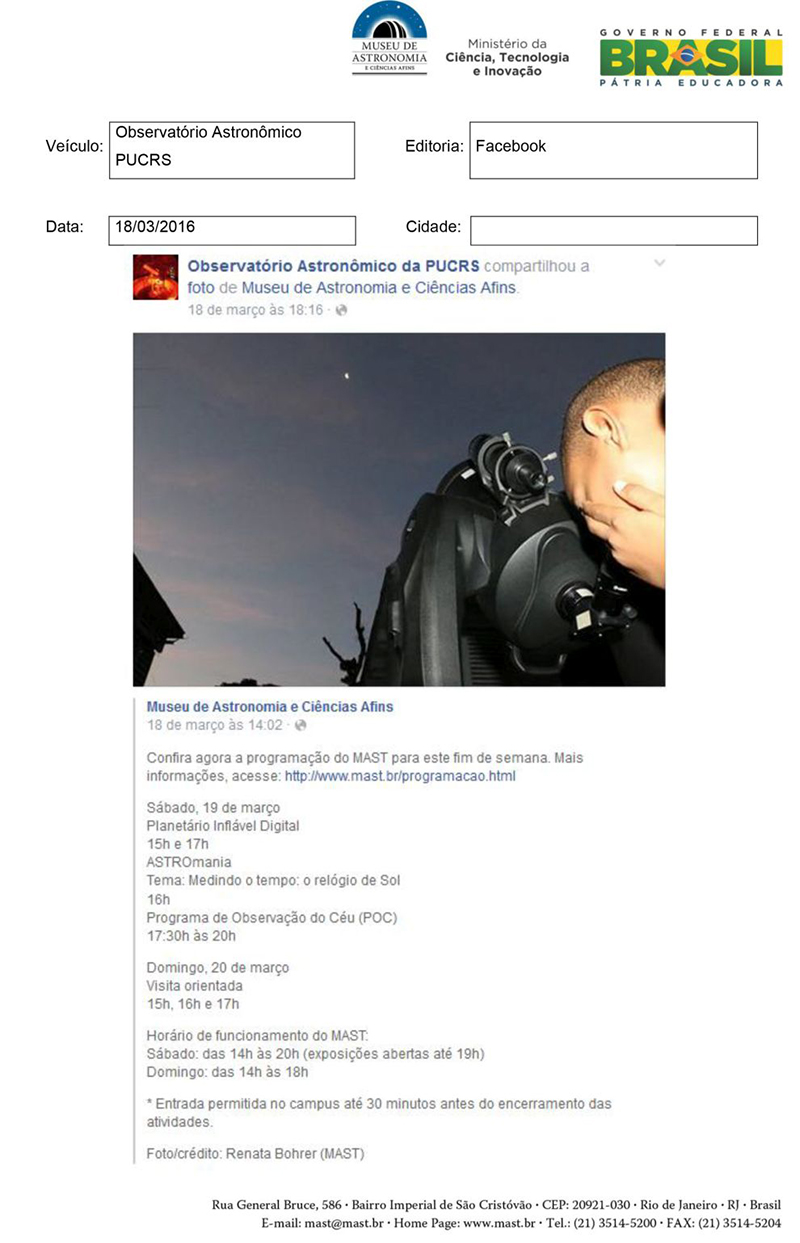Open Museu de Astronomia e Ciências Afins post author
800x1243 pixels.
270,706
